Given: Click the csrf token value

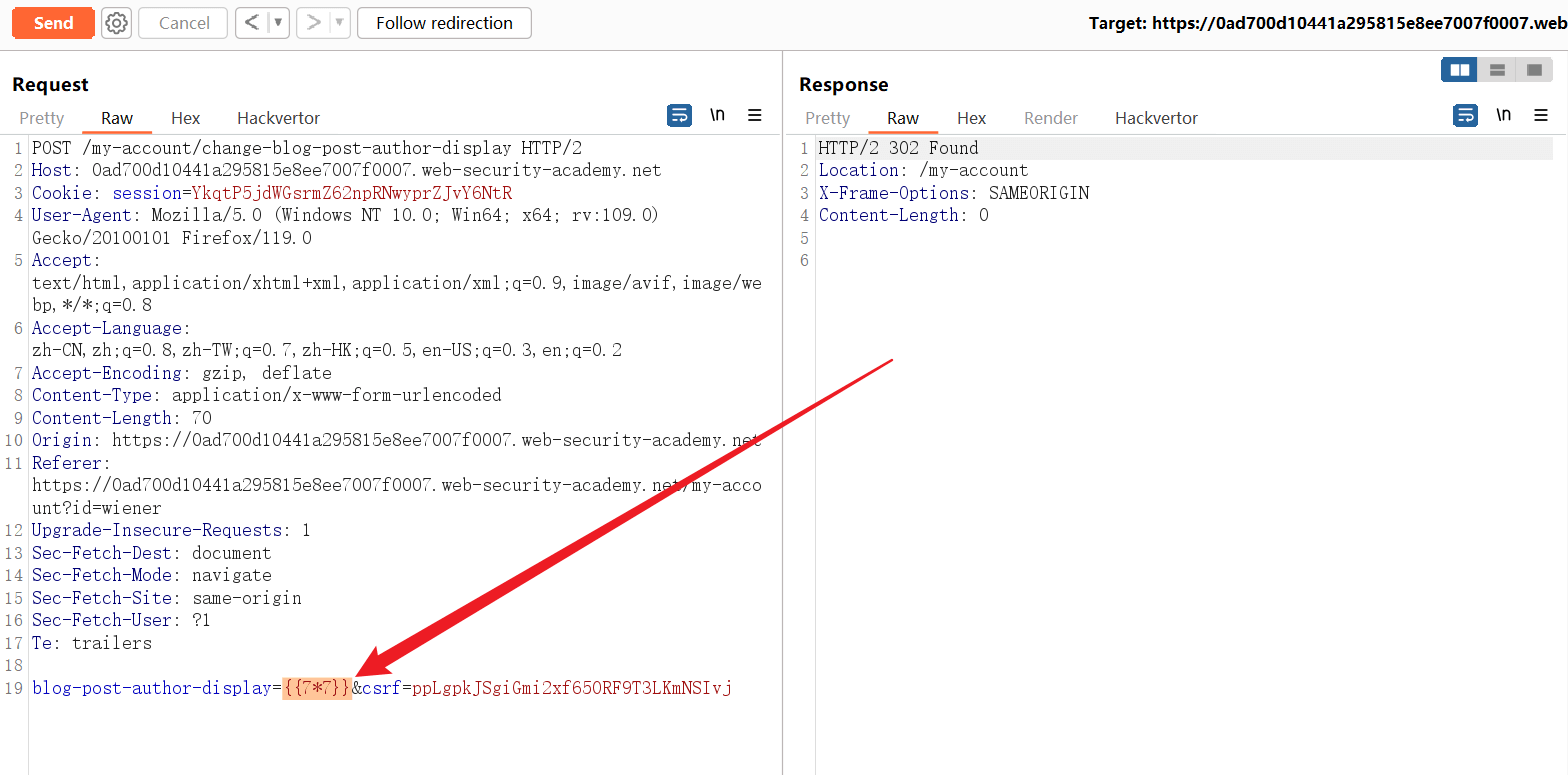Looking at the screenshot, I should (x=572, y=688).
